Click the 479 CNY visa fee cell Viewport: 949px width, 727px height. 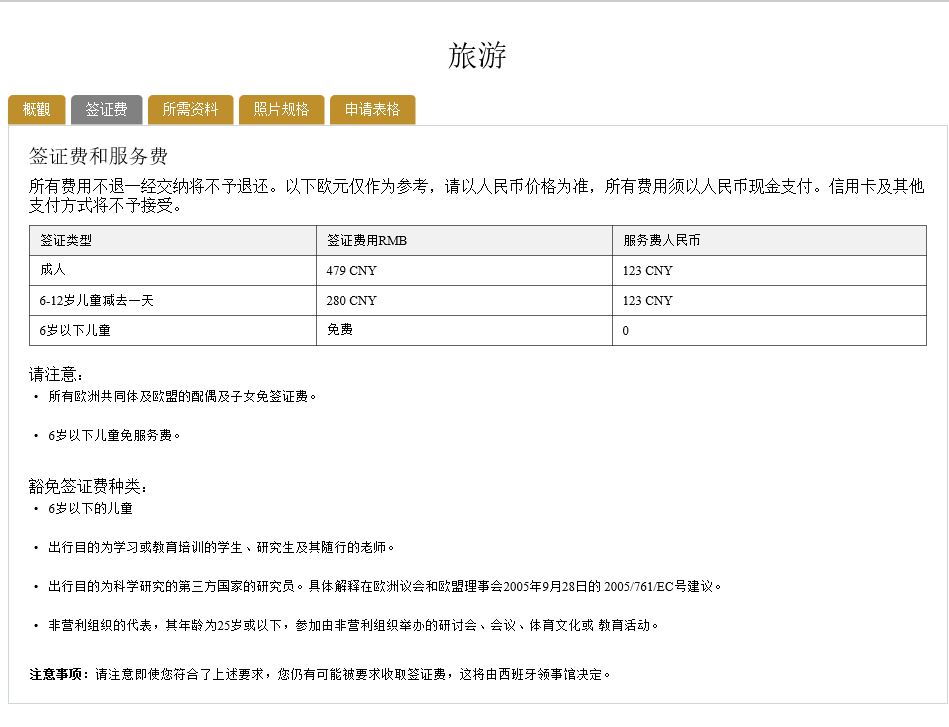[351, 271]
